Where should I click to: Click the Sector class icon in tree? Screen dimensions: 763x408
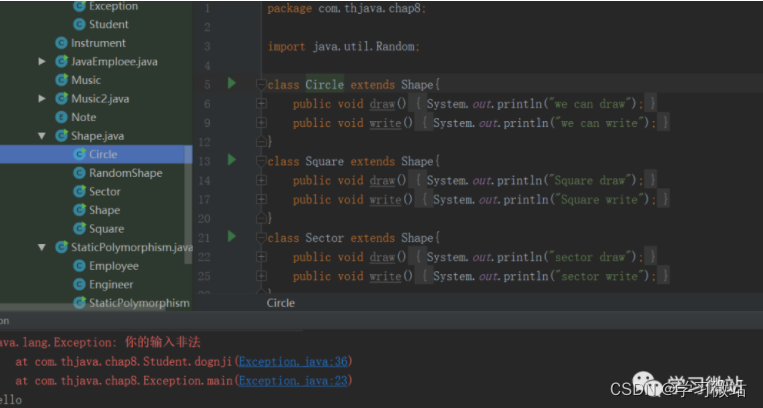coord(79,191)
